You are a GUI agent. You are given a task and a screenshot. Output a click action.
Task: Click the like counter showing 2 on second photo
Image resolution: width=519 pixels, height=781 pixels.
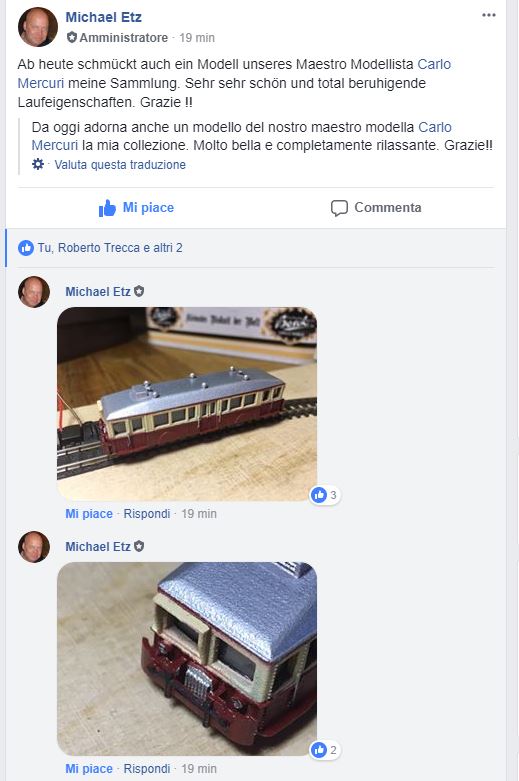pos(325,750)
